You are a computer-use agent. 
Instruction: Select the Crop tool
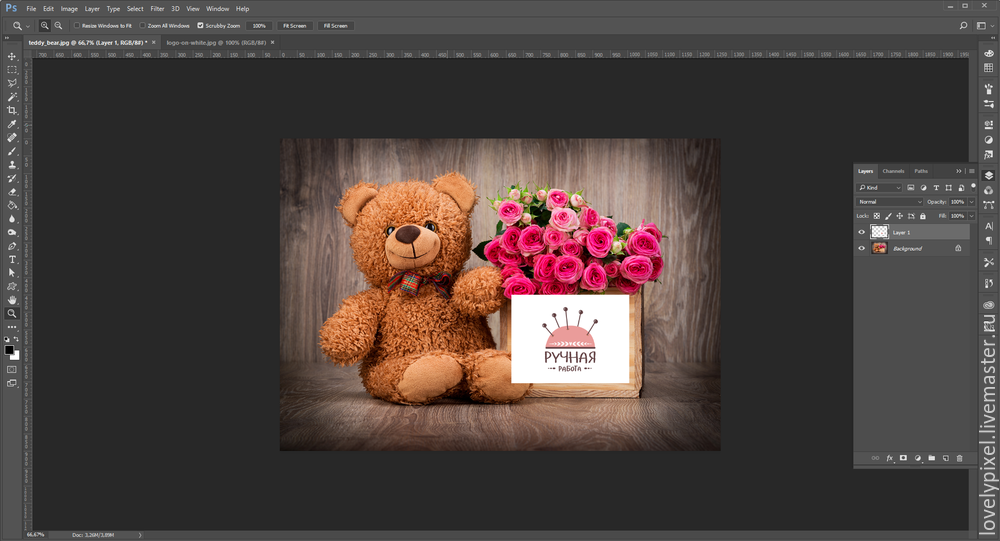(12, 110)
